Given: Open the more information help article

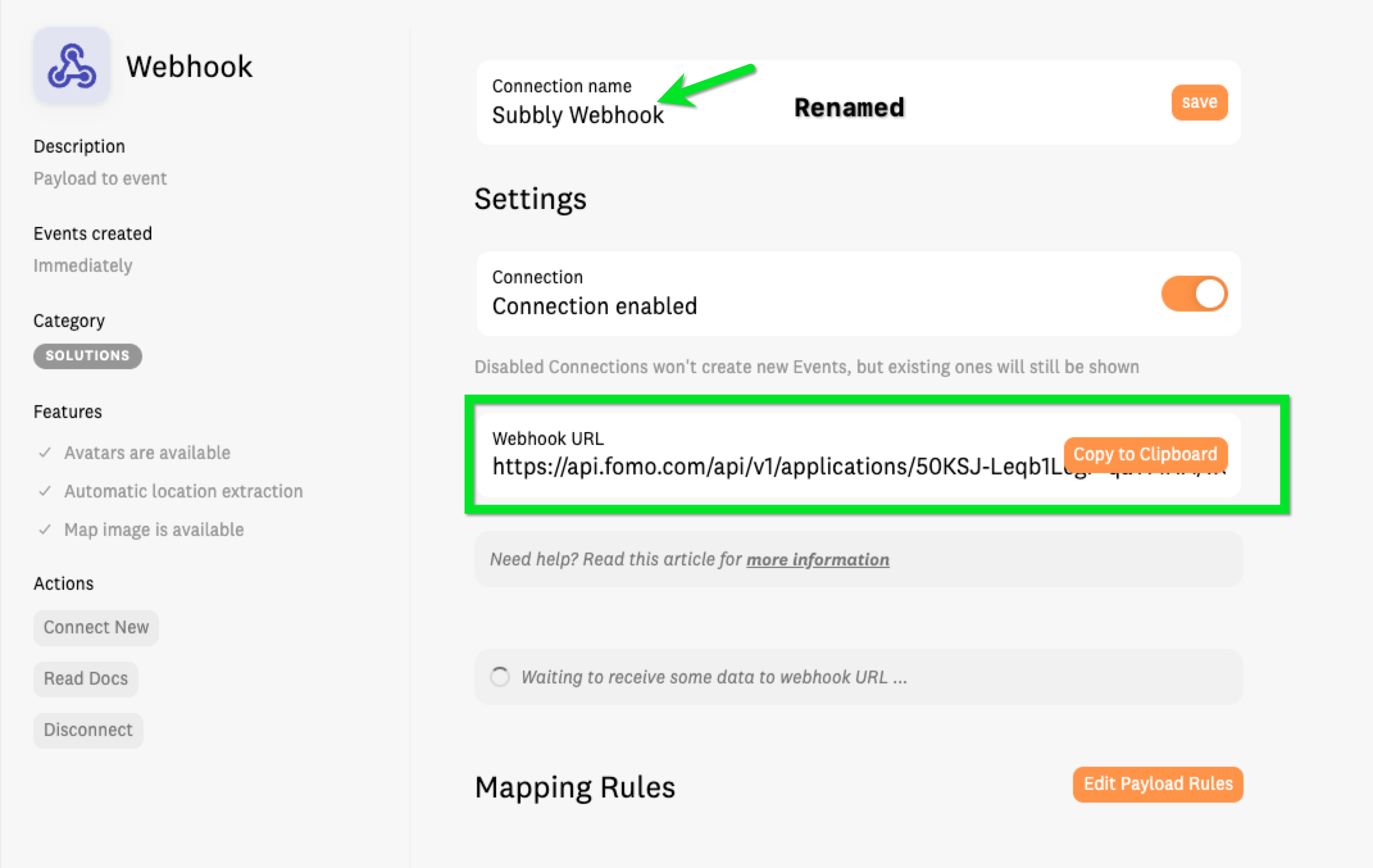Looking at the screenshot, I should point(818,560).
